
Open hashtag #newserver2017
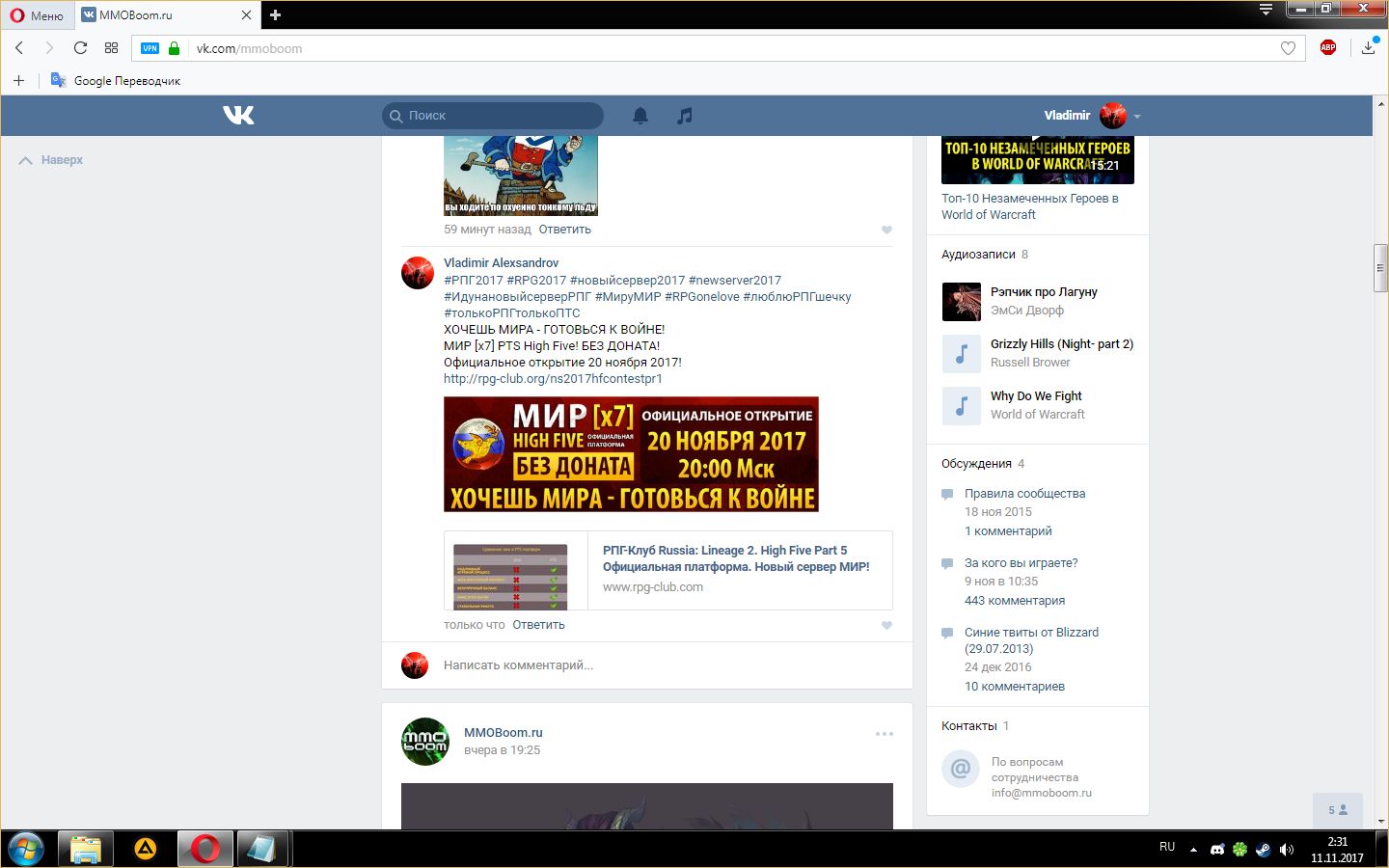click(735, 281)
